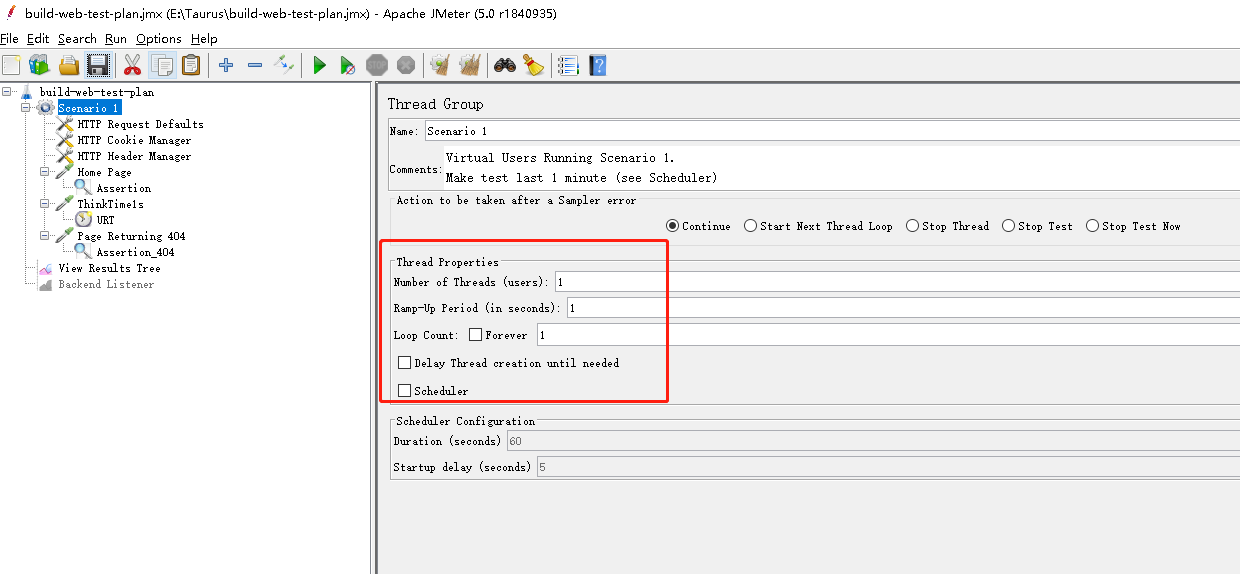Click the Number of Threads (users) field
The height and width of the screenshot is (574, 1240).
click(898, 282)
